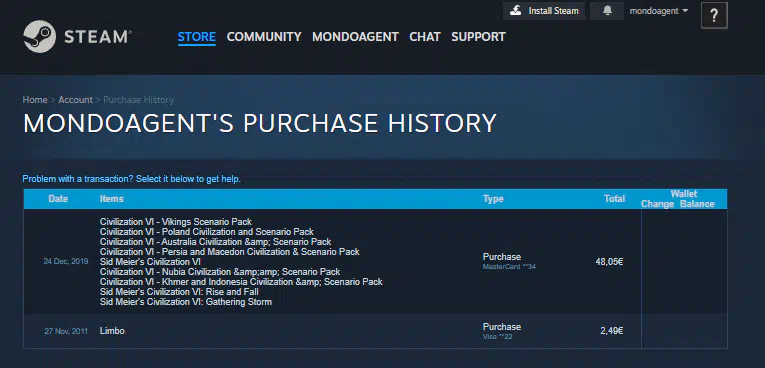Open the notifications bell icon

(607, 11)
